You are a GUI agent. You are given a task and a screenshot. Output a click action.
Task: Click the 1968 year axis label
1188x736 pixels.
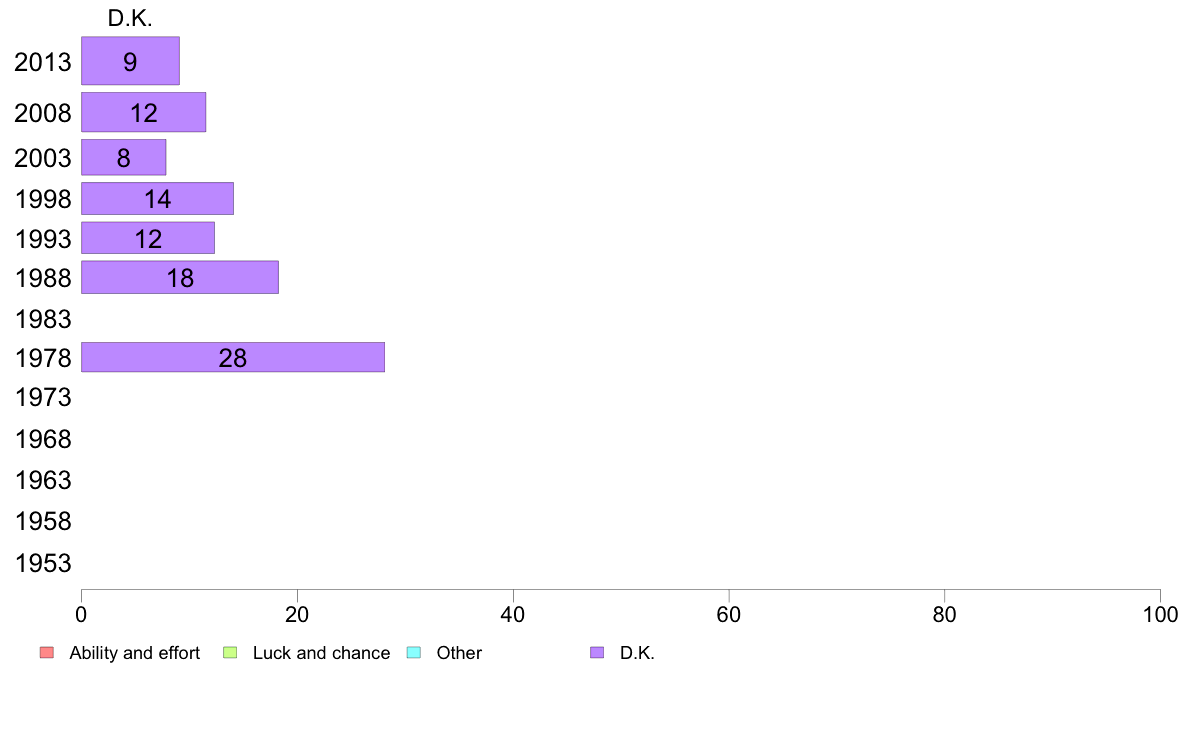click(x=43, y=439)
